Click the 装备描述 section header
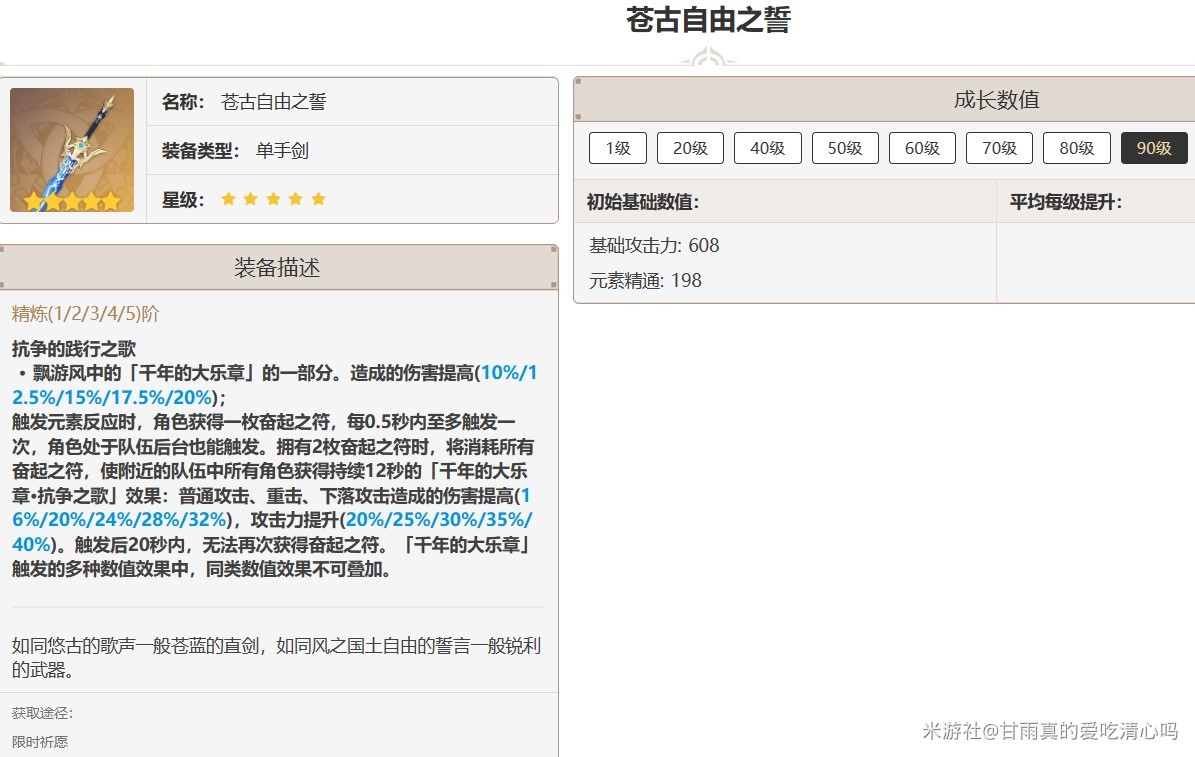The image size is (1195, 757). coord(277,268)
